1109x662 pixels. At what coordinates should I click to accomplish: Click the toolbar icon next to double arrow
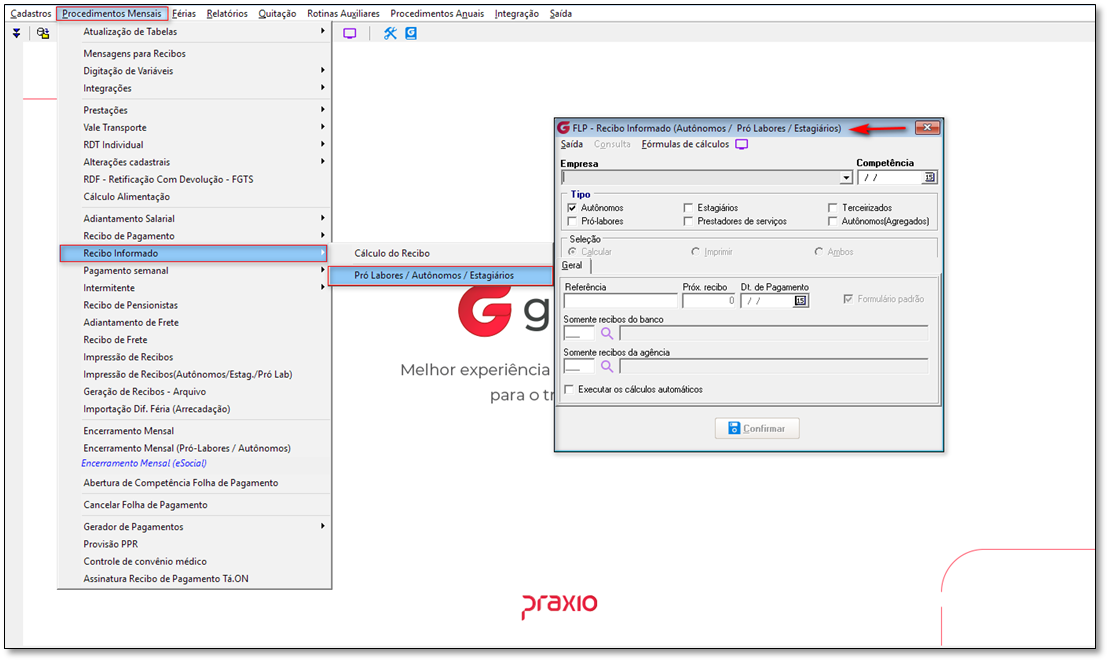[x=43, y=33]
